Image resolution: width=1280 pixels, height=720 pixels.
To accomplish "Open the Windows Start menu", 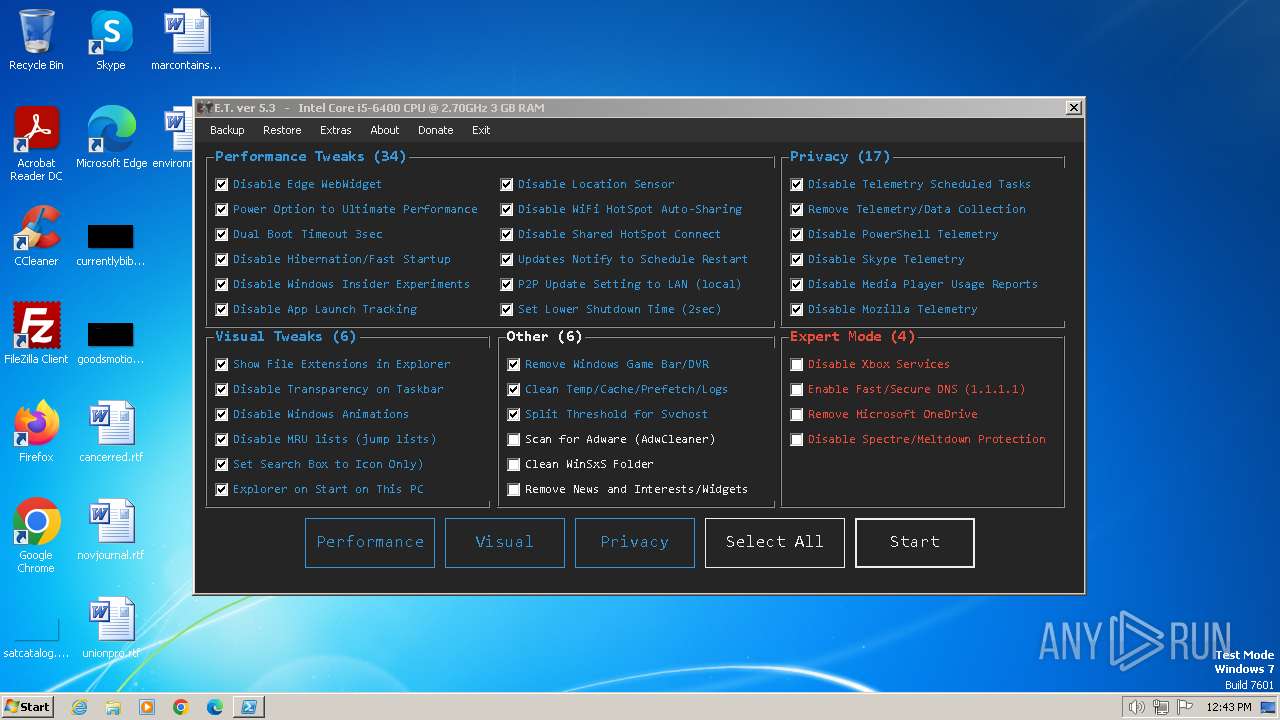I will tap(28, 707).
